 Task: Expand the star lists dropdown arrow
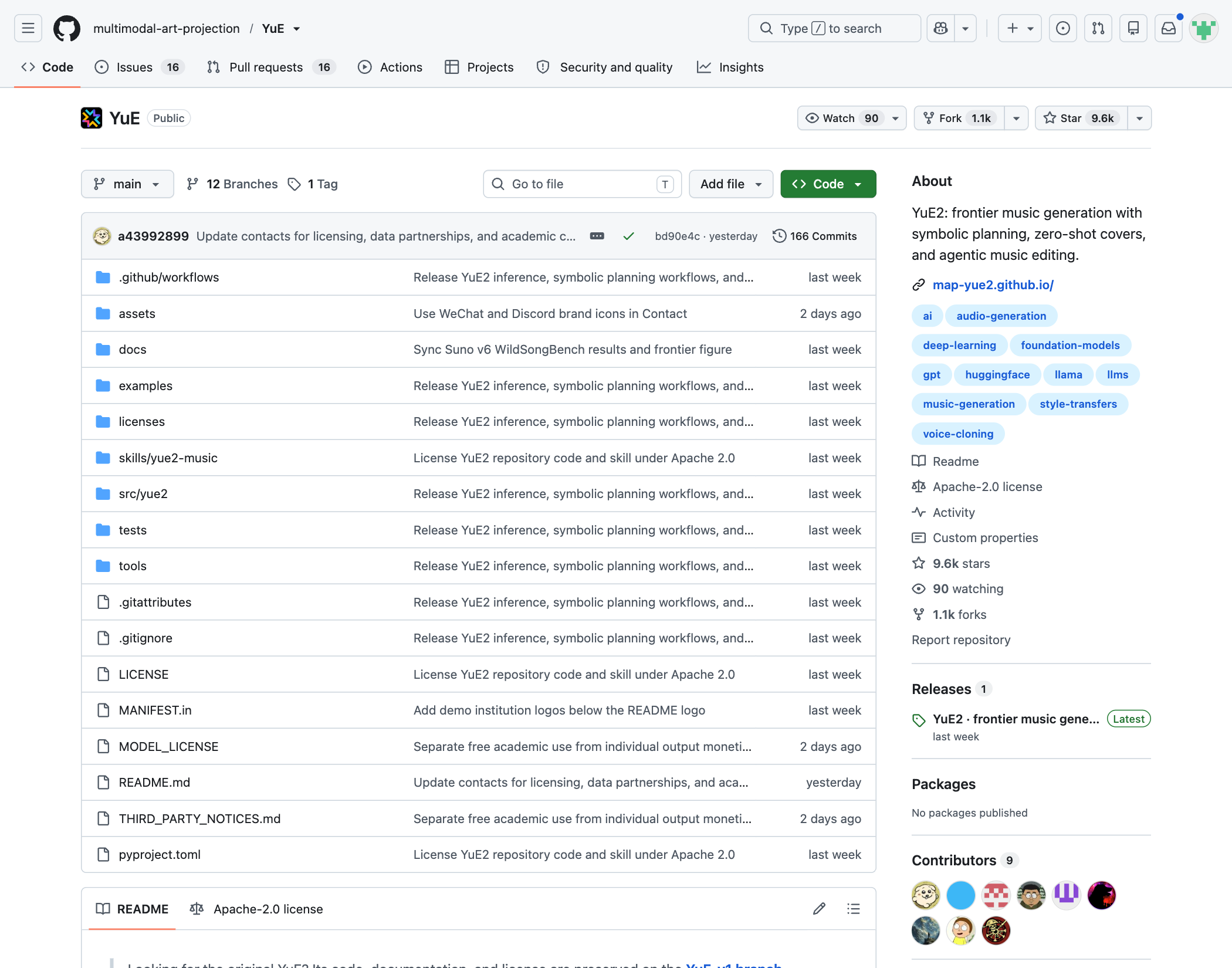click(x=1139, y=118)
